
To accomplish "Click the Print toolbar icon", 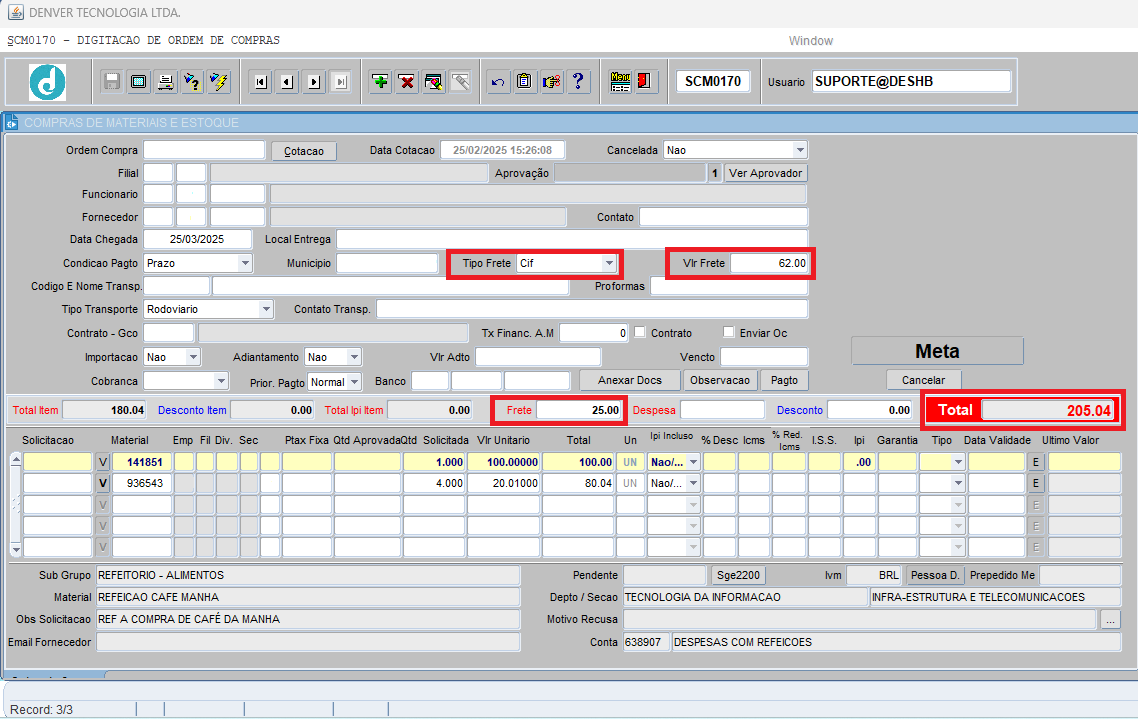I will (165, 81).
